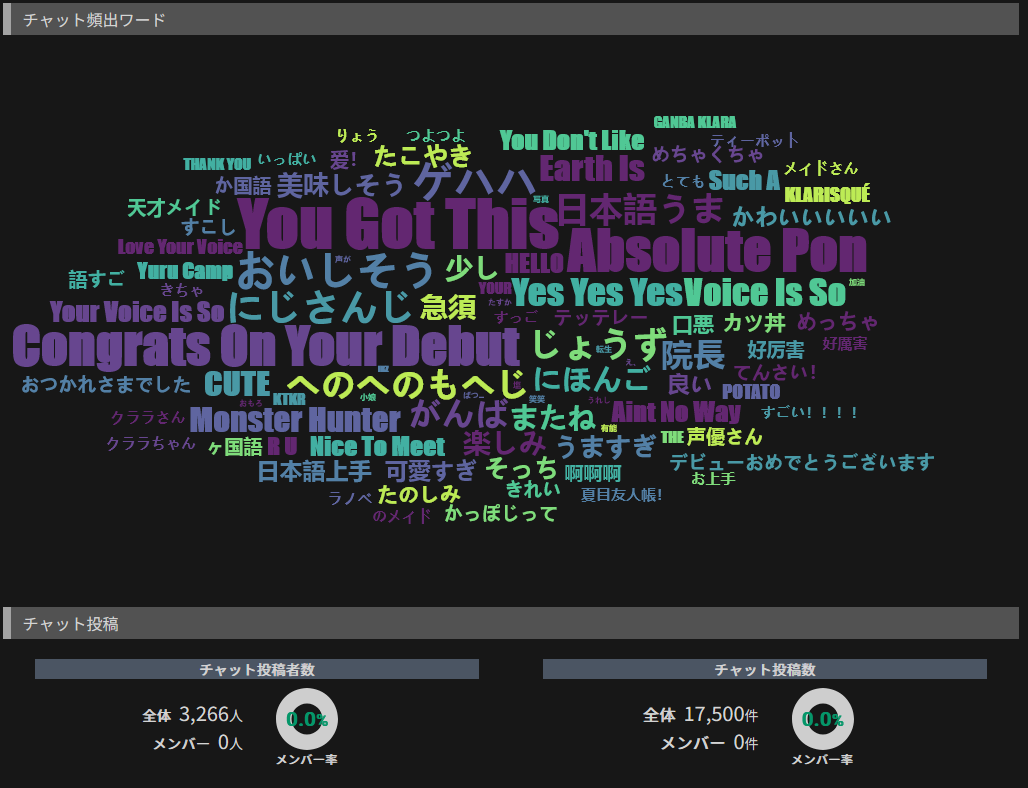Click the word 'うますぎ'
This screenshot has width=1028, height=788.
(x=606, y=446)
